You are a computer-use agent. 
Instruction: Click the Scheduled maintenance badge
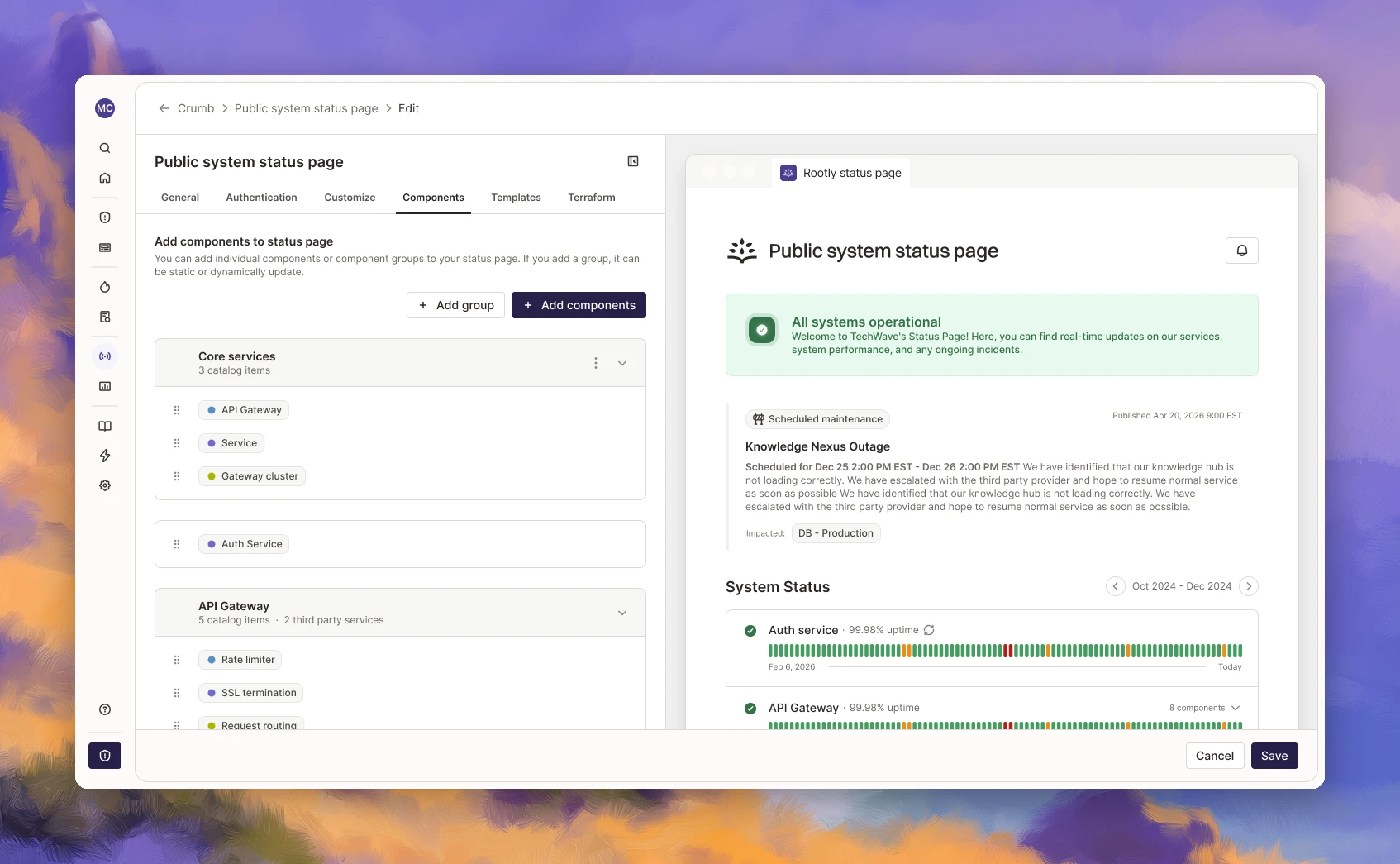[x=817, y=419]
